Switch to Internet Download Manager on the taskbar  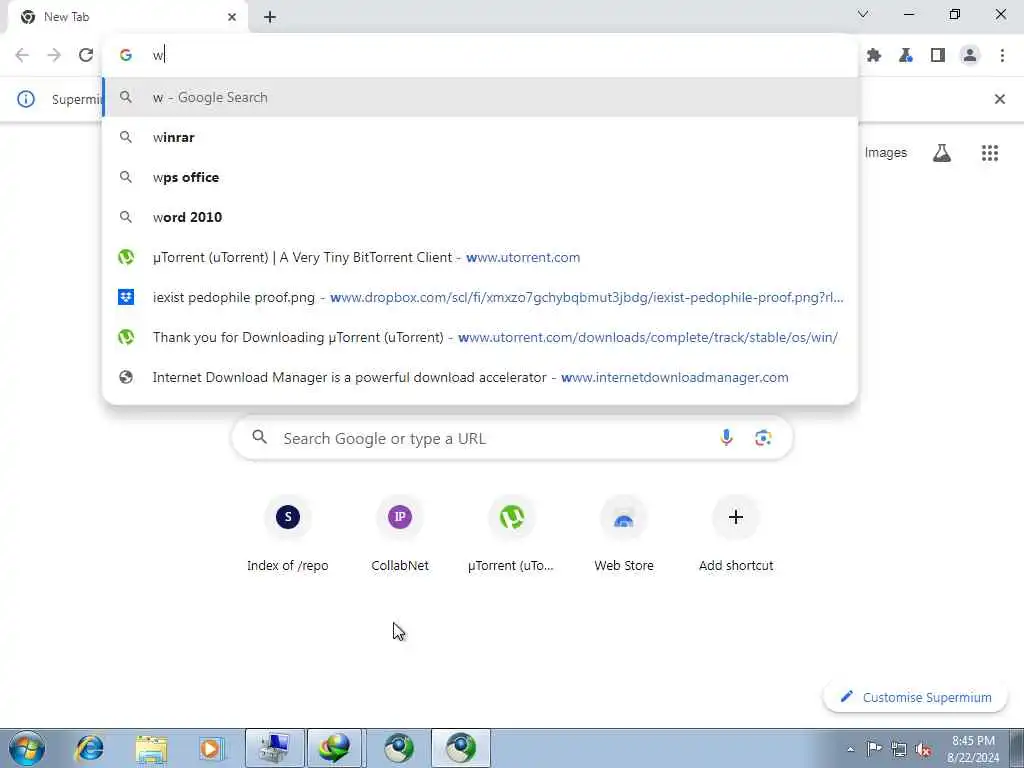(x=335, y=748)
